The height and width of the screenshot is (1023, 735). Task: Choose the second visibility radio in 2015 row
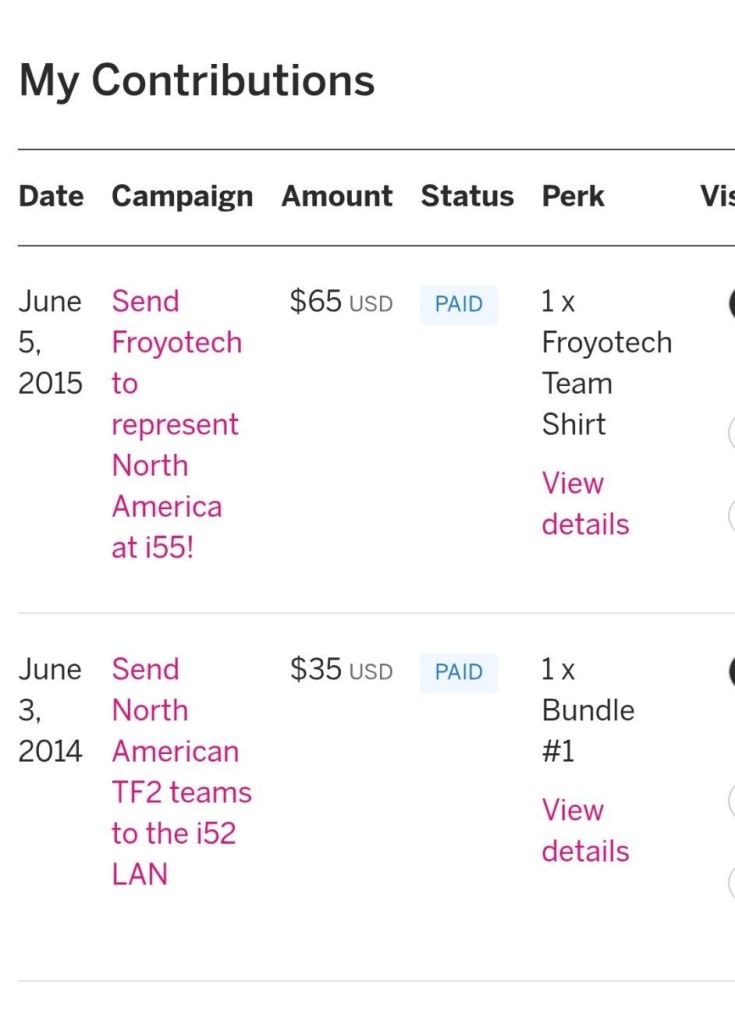click(x=731, y=432)
